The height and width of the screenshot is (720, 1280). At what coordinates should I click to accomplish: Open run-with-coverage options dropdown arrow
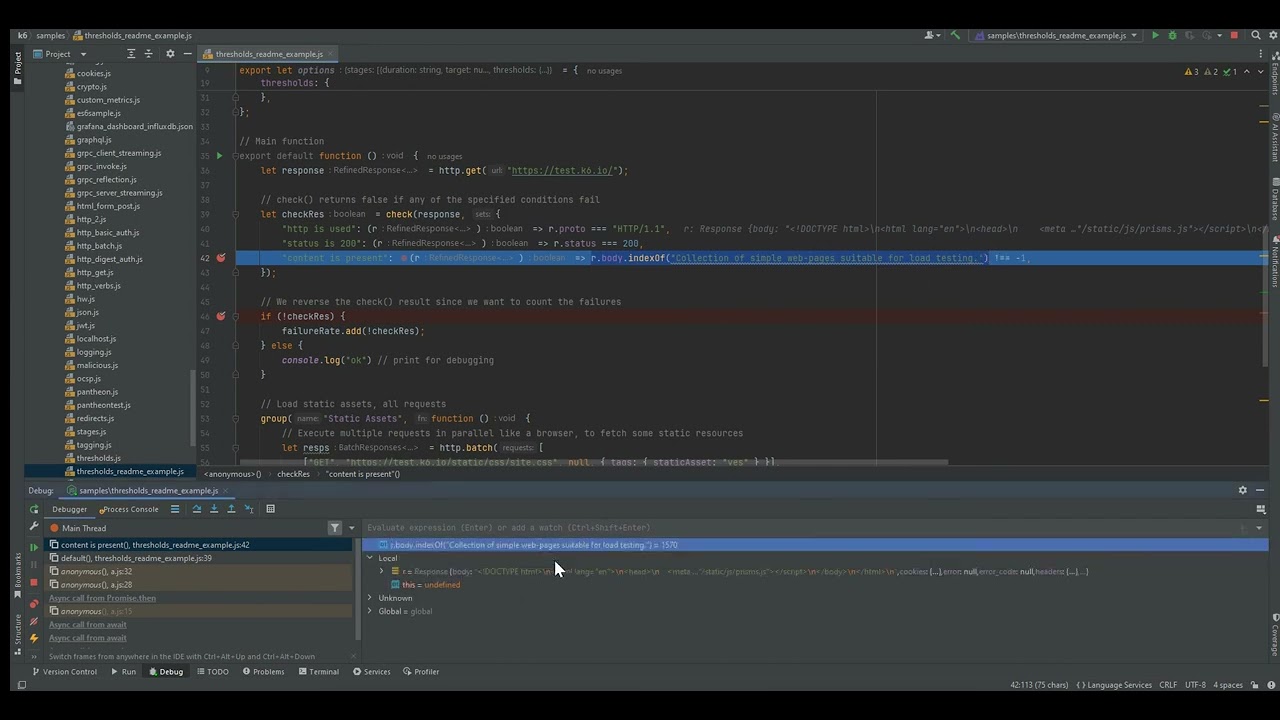pos(1219,36)
